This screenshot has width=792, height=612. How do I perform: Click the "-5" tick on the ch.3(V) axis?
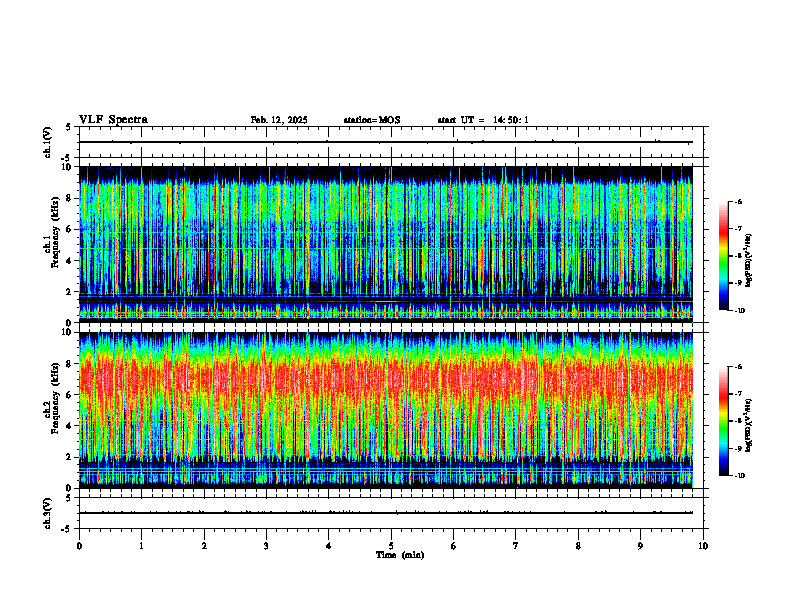click(x=67, y=529)
